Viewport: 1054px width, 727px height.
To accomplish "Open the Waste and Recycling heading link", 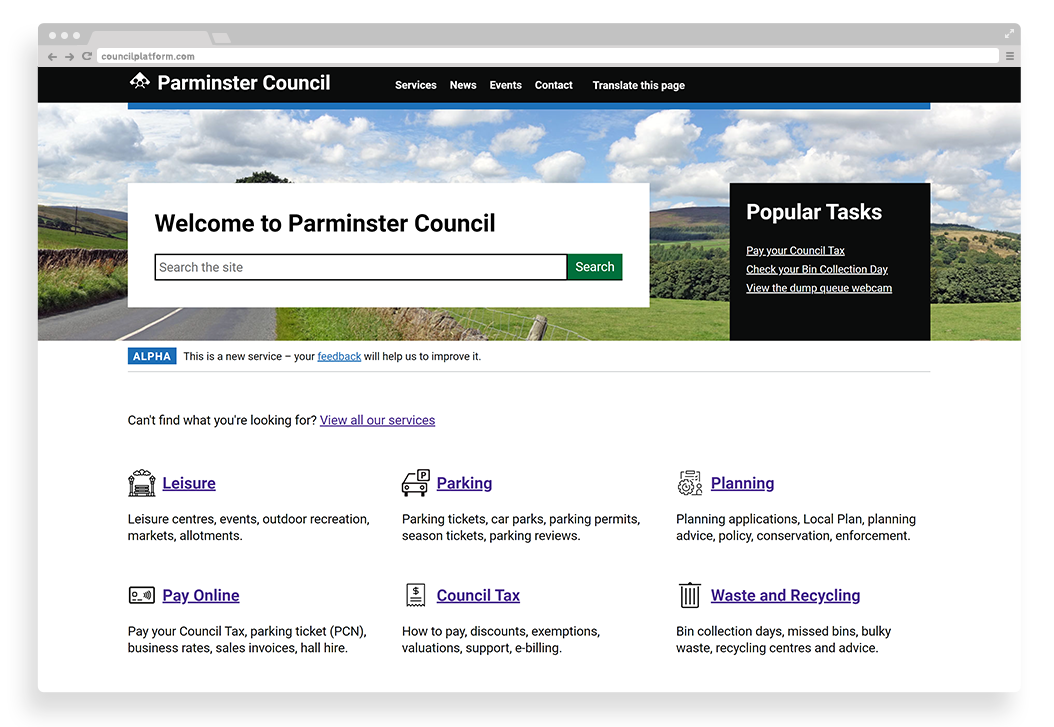I will pos(785,595).
